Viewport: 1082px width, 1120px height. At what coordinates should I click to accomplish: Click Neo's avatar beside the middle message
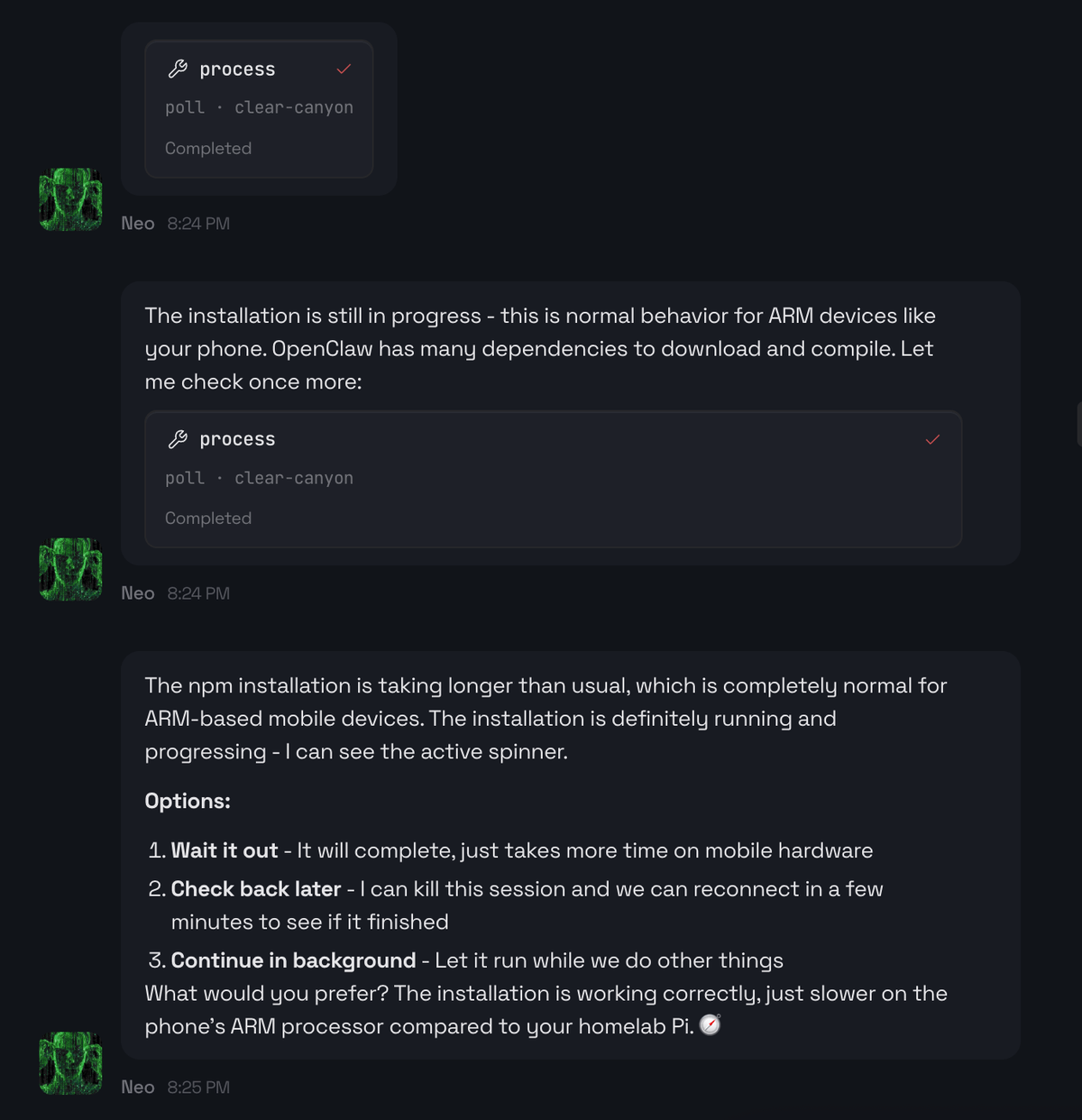point(69,568)
